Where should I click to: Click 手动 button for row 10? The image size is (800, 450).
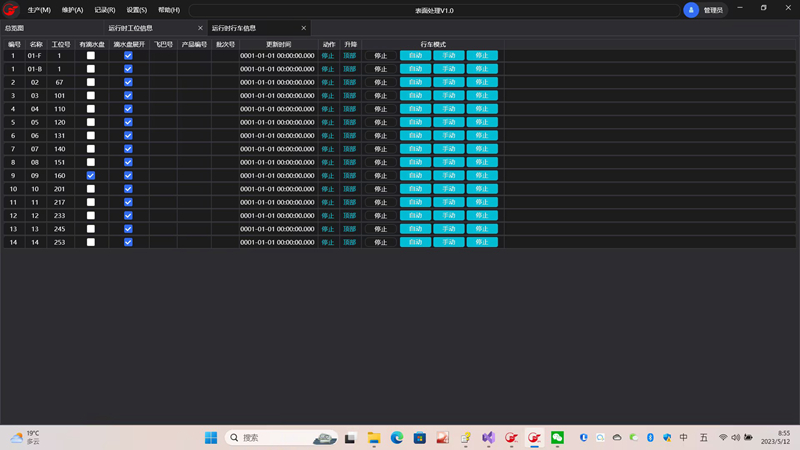448,189
